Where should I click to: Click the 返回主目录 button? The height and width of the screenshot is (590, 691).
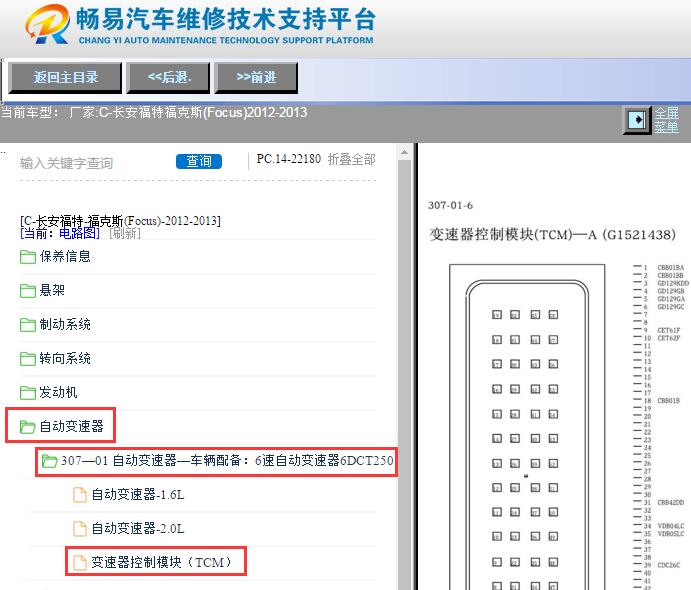click(65, 78)
